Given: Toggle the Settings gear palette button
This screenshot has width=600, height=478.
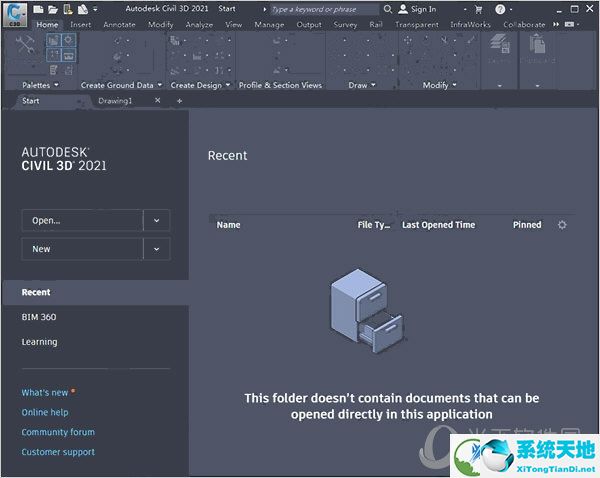Looking at the screenshot, I should click(x=68, y=40).
